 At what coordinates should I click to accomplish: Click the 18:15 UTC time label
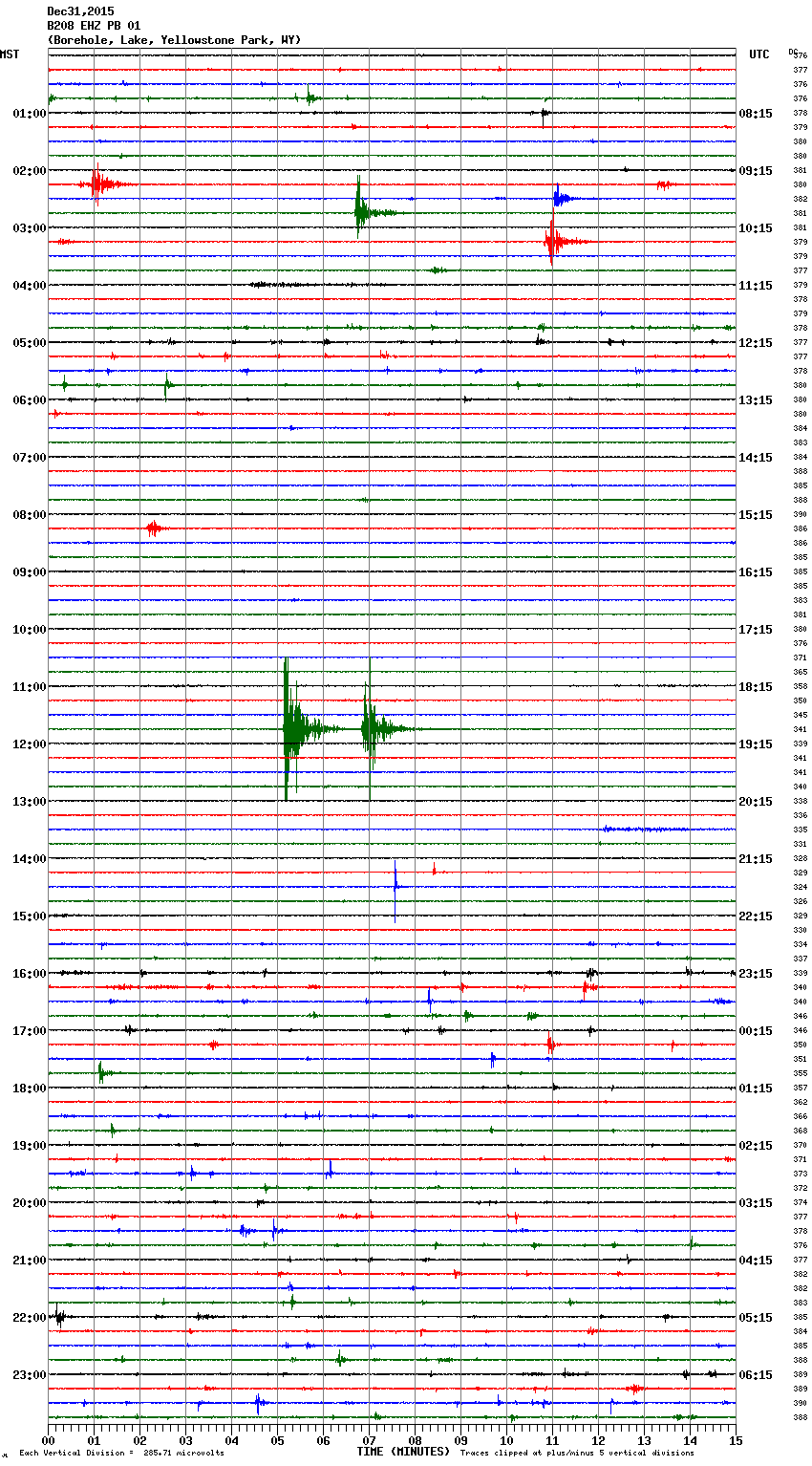[756, 687]
